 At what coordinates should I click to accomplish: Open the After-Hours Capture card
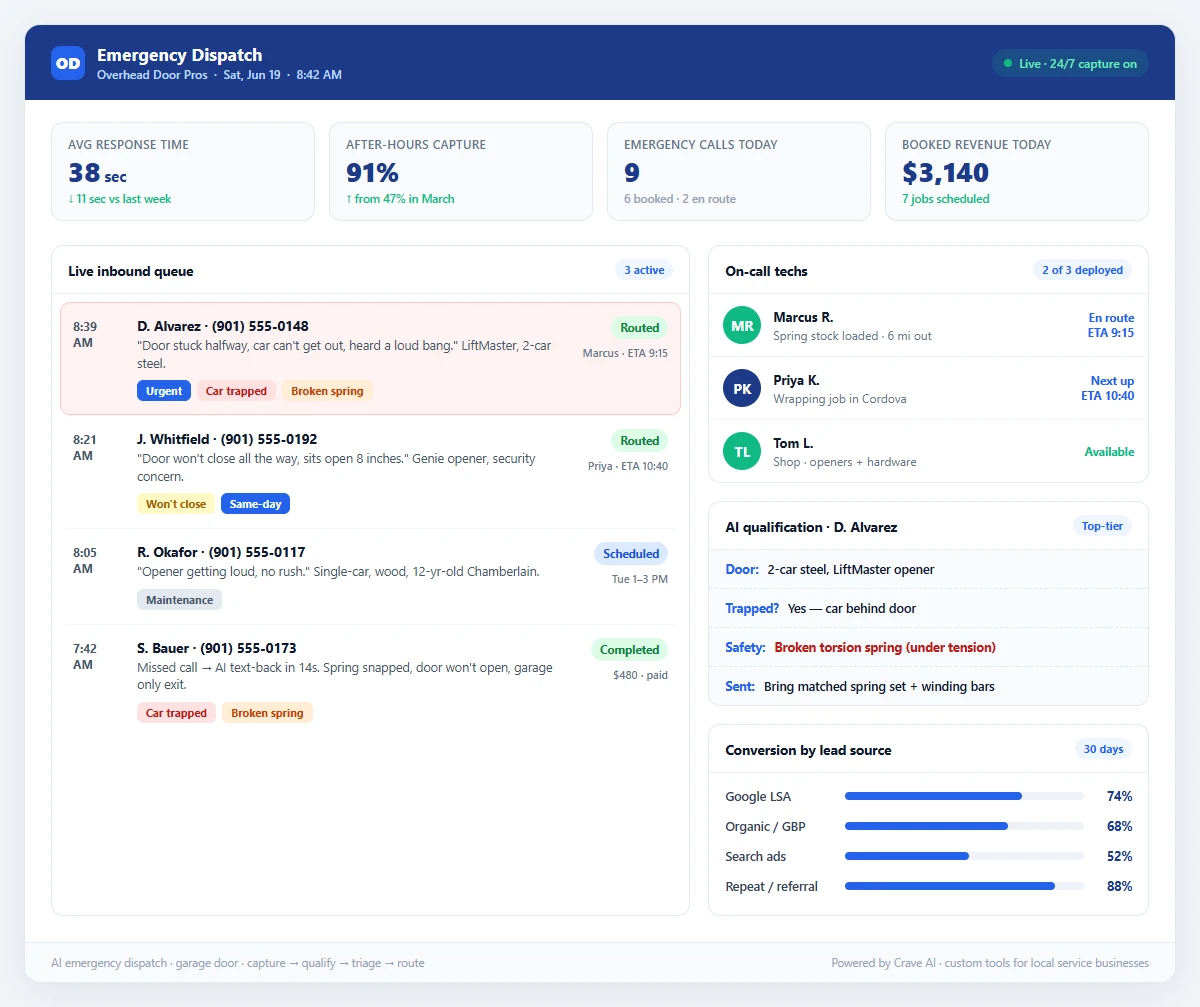click(x=461, y=171)
